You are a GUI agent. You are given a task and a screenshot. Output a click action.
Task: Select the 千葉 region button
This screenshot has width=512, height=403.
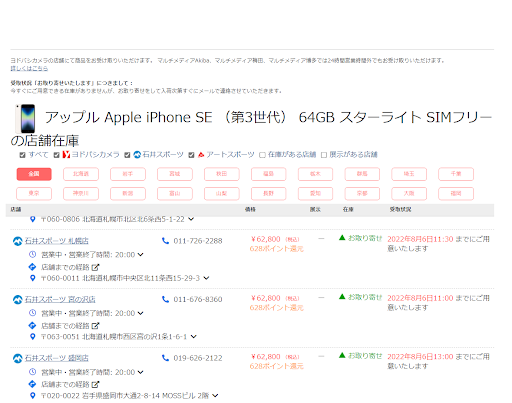pyautogui.click(x=456, y=174)
